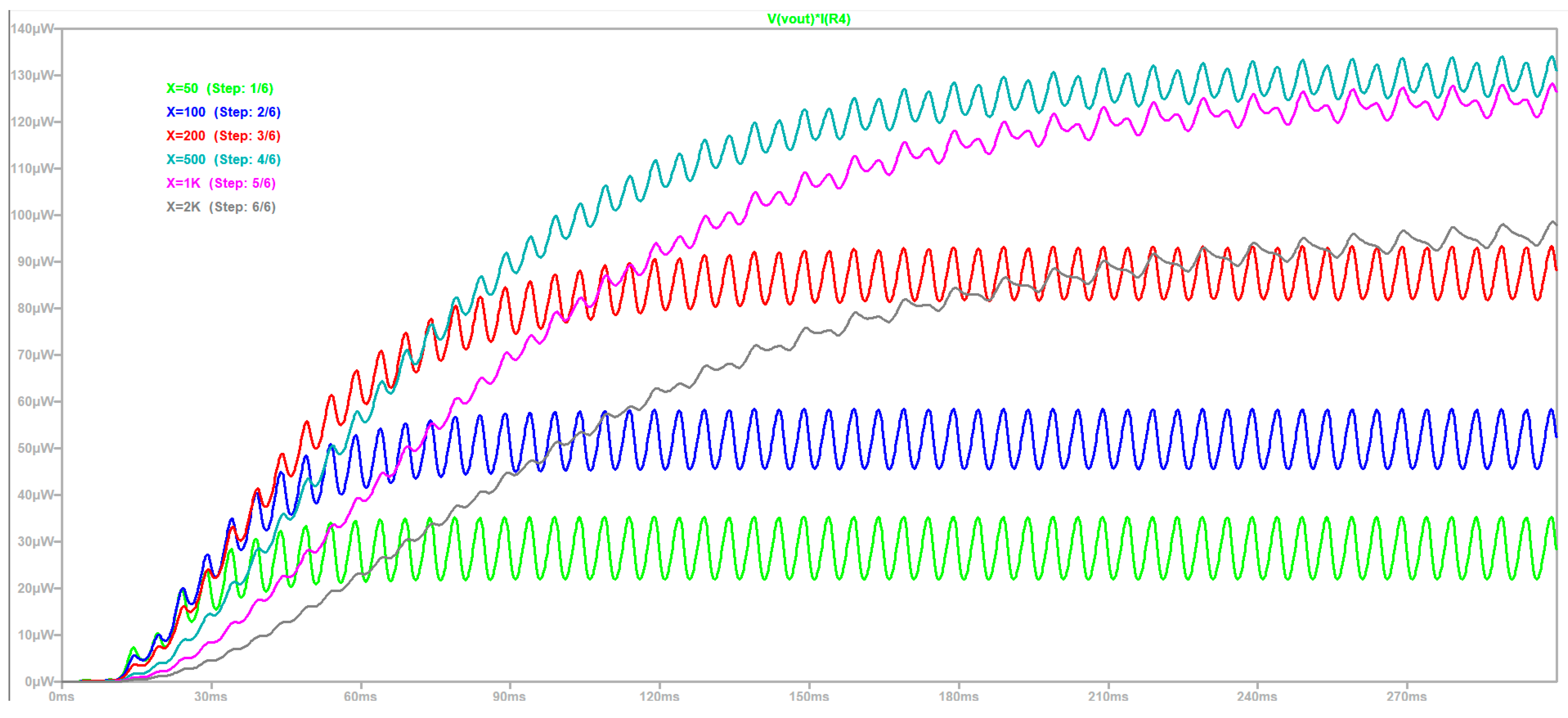The image size is (1568, 718).
Task: Click the 90ms time axis label
Action: 510,697
